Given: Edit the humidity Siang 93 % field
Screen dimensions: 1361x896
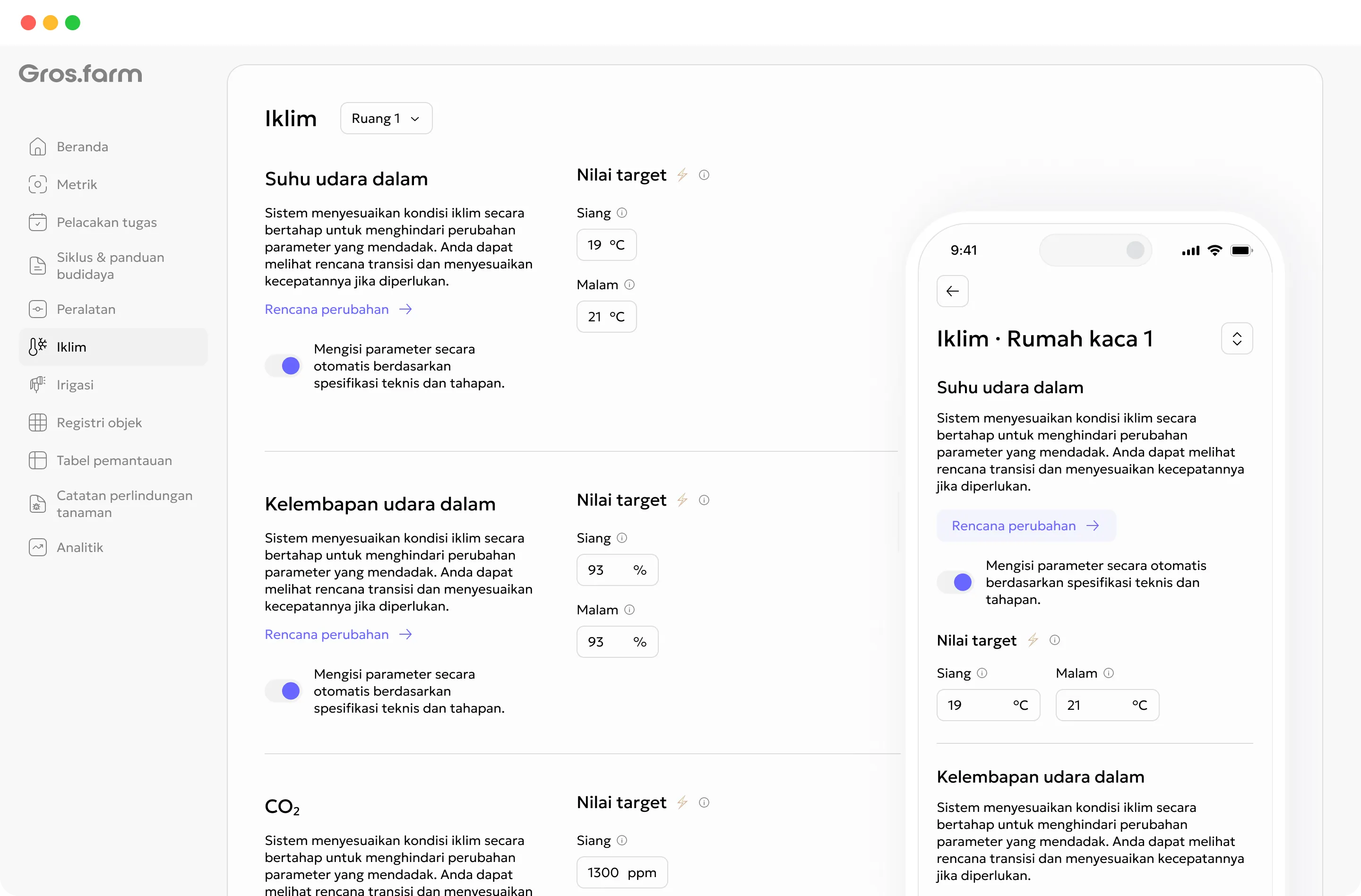Looking at the screenshot, I should (x=617, y=569).
